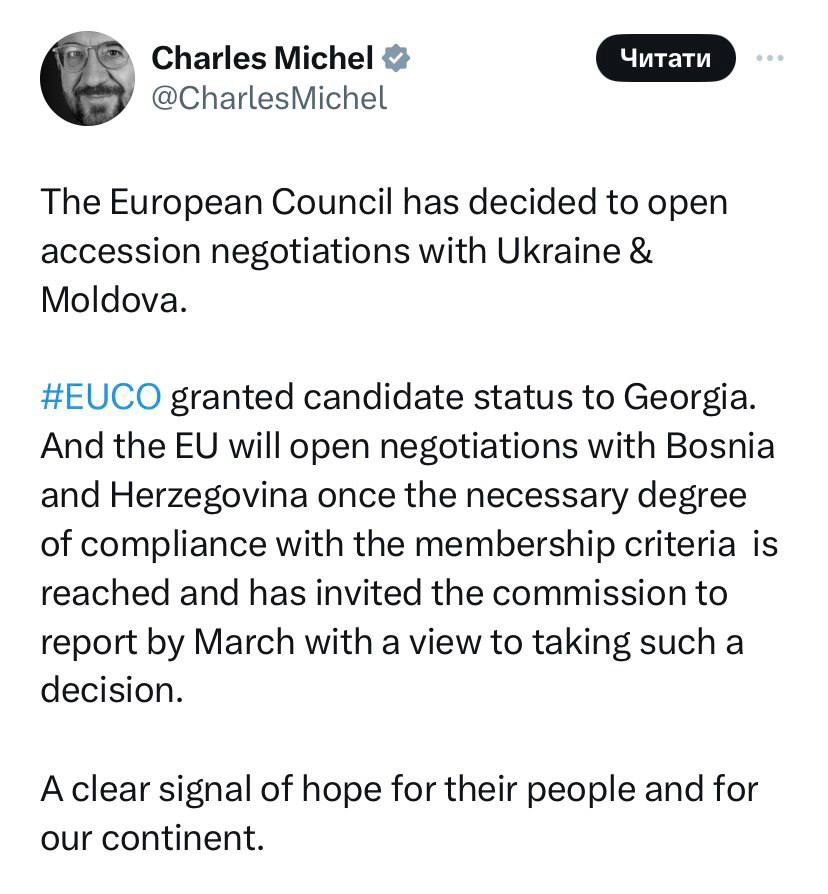This screenshot has height=894, width=828.
Task: Click the Charles Michel display name
Action: point(262,59)
